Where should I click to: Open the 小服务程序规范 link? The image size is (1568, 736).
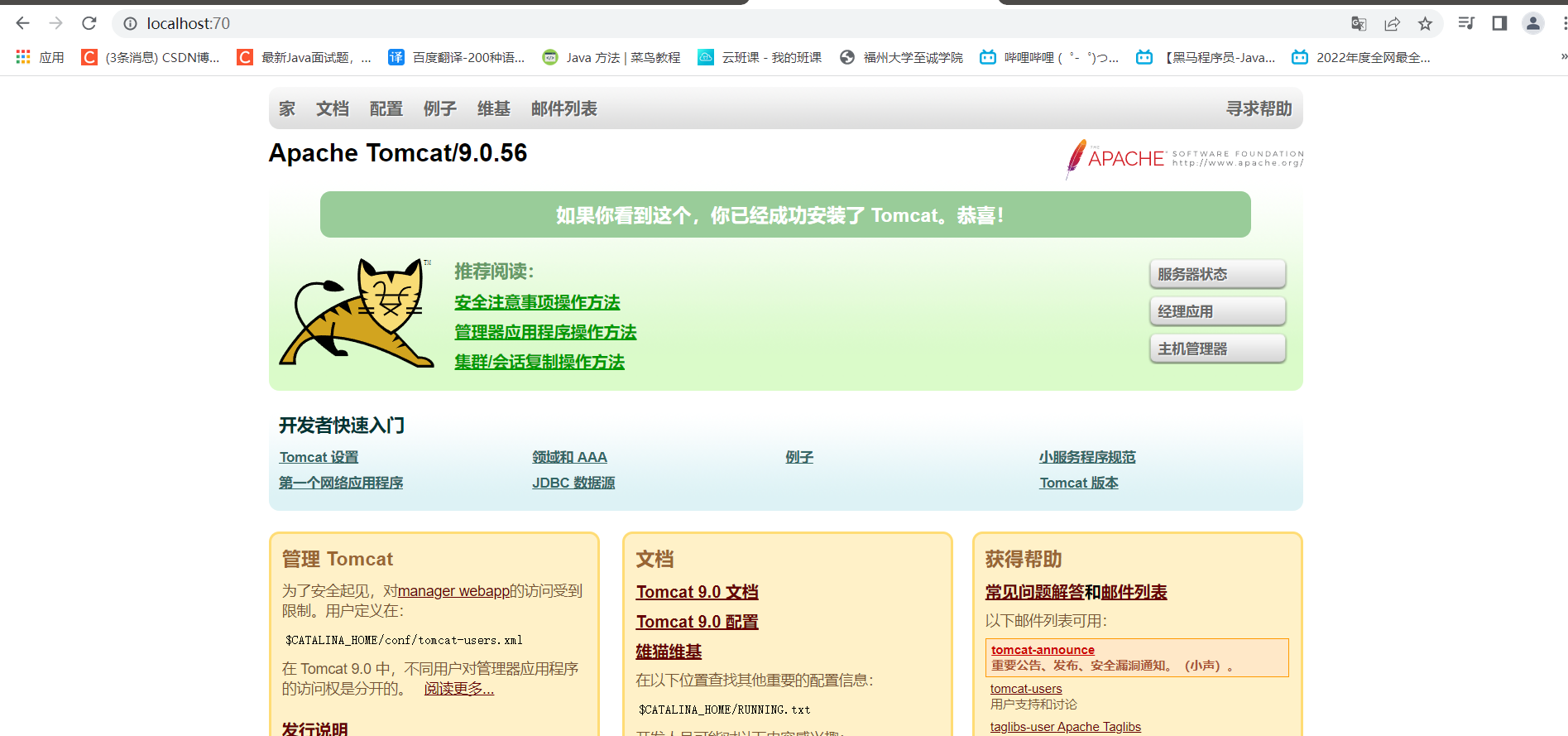tap(1087, 457)
